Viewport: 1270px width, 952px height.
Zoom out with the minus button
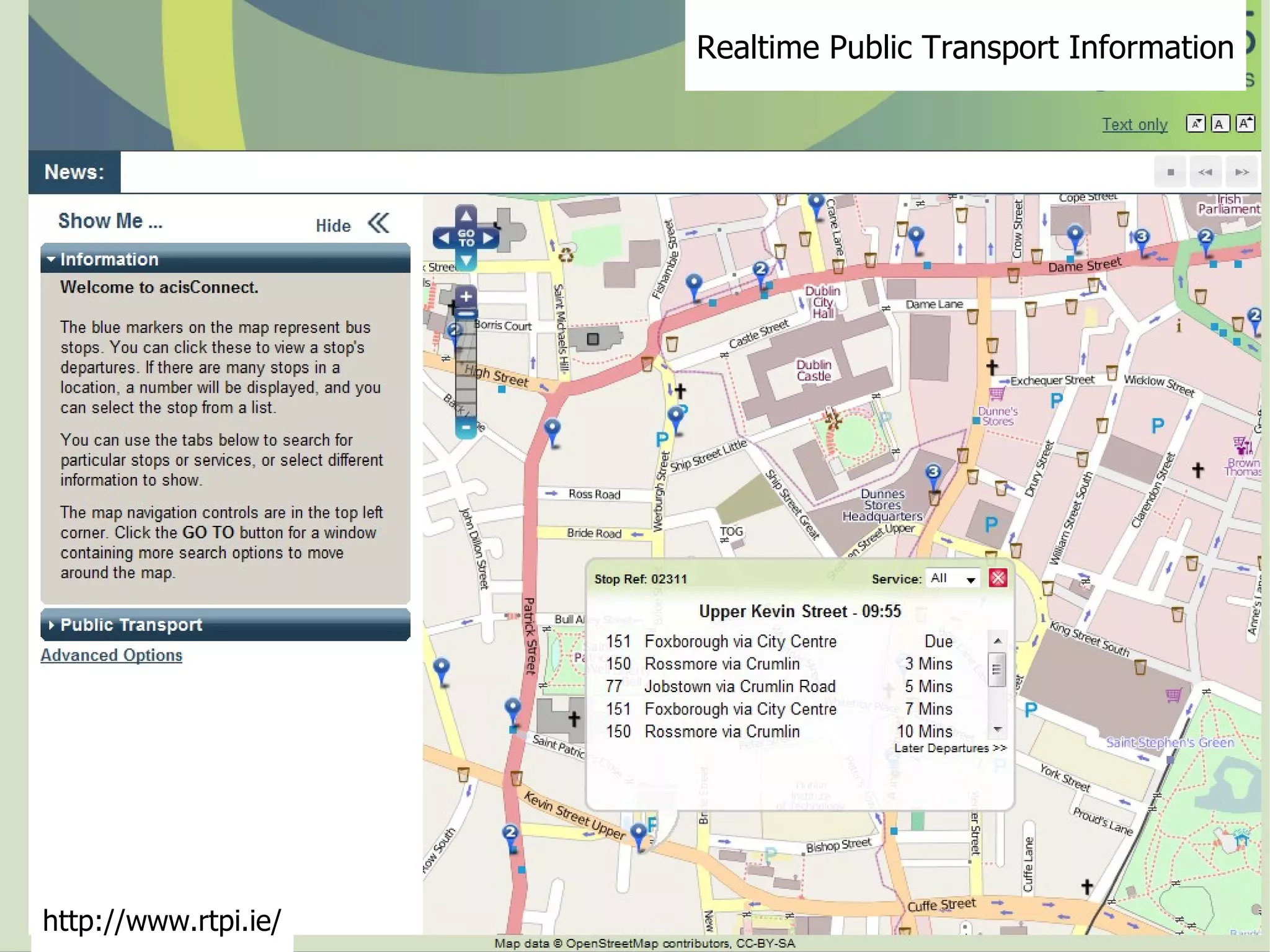466,427
